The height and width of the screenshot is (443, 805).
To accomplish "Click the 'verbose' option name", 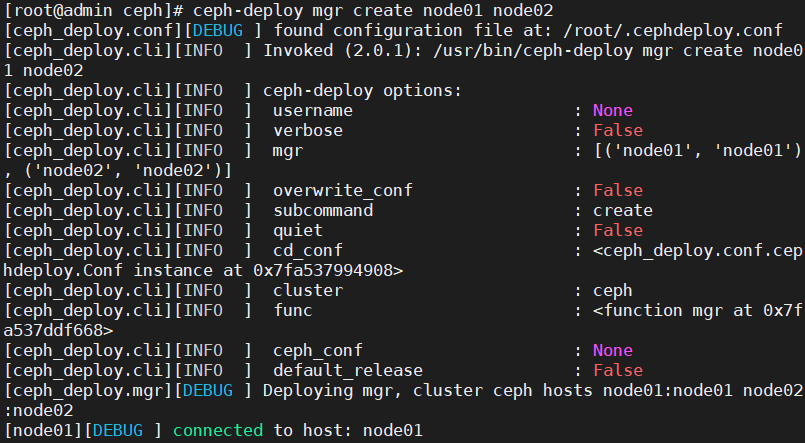I will click(308, 130).
